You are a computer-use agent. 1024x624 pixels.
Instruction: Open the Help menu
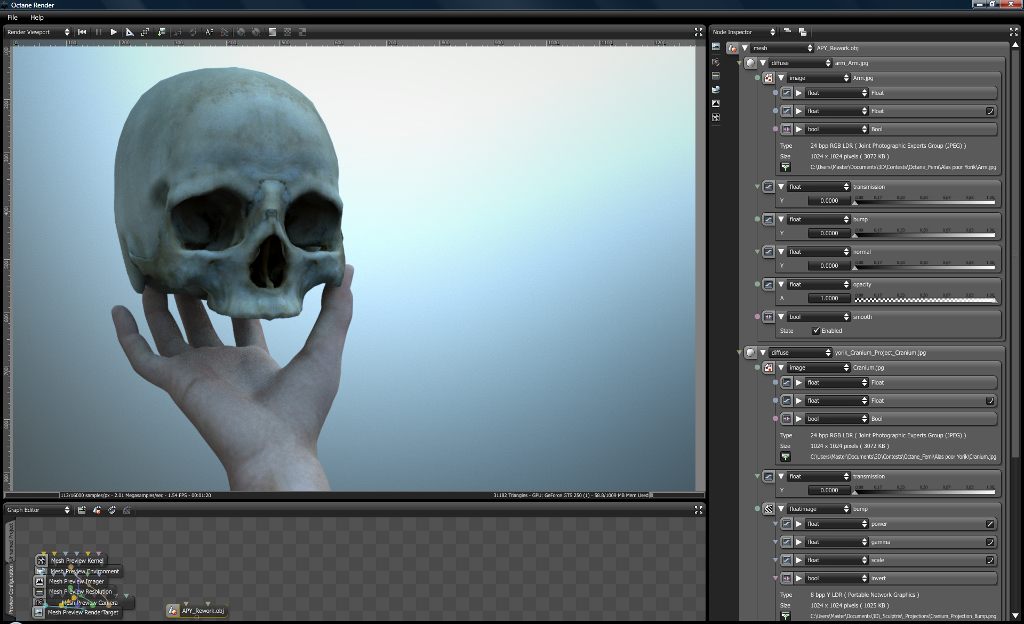[x=37, y=17]
